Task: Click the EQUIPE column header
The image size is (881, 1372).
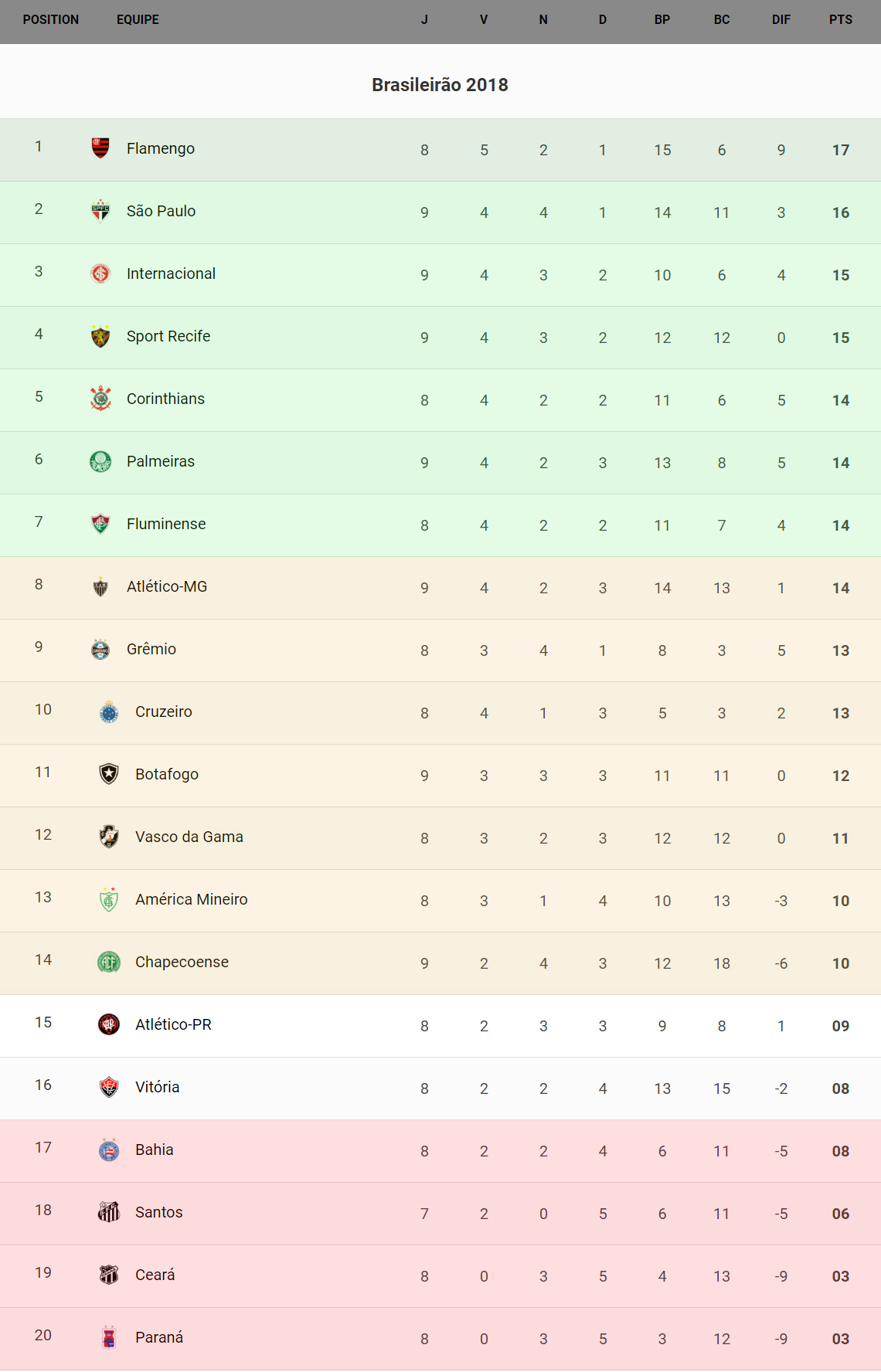Action: 138,19
